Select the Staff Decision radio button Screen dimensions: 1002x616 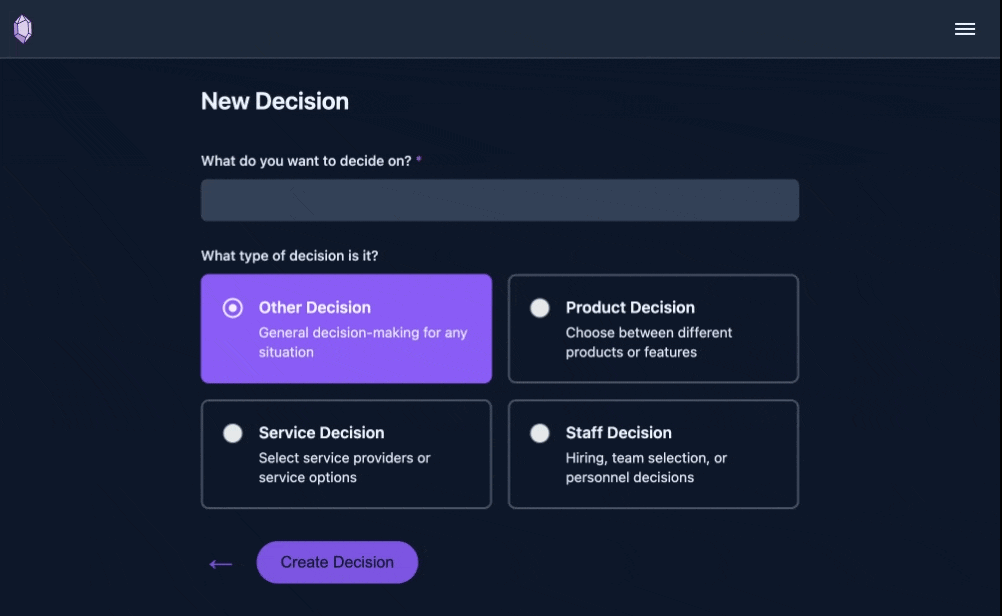click(540, 433)
